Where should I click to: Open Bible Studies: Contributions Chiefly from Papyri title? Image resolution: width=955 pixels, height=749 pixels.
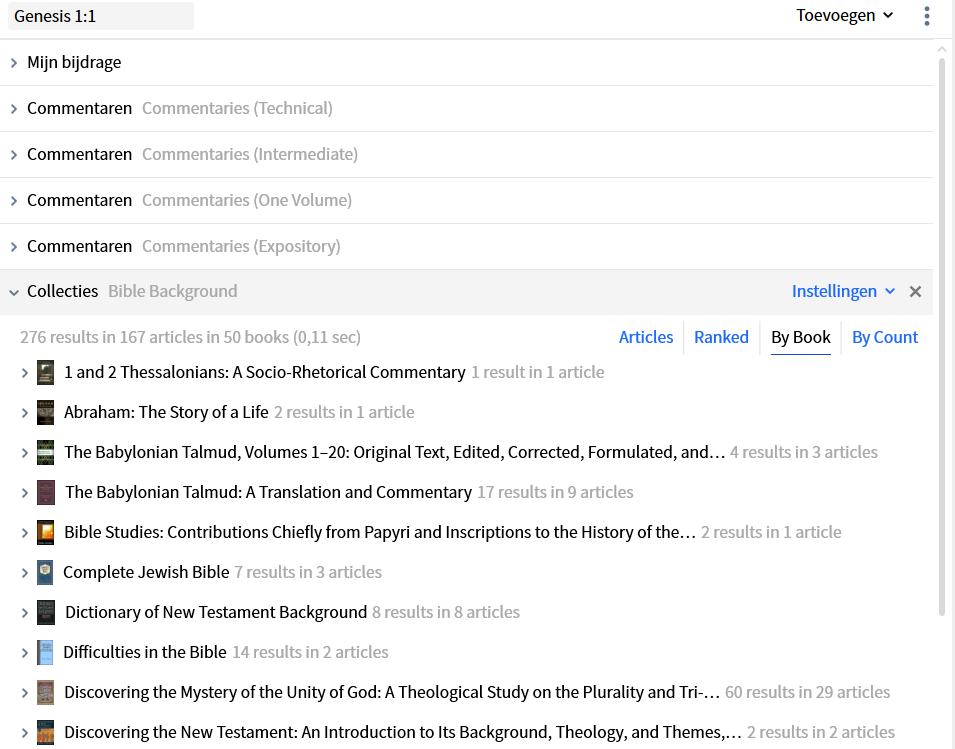[380, 533]
